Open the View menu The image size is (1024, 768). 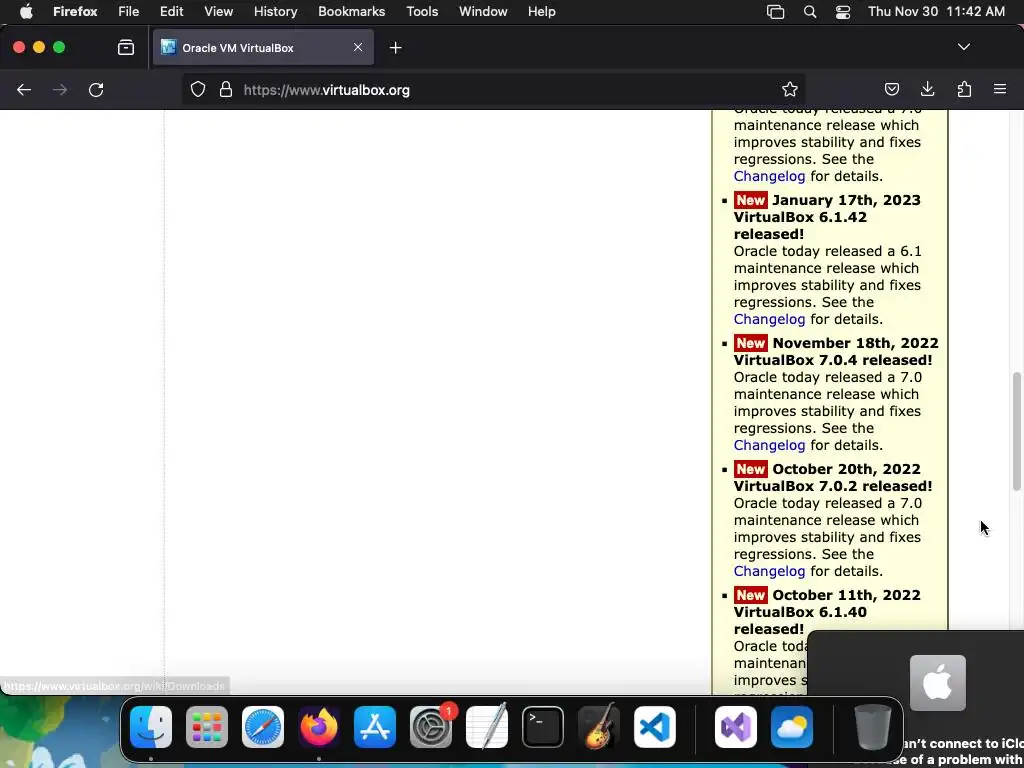point(218,12)
